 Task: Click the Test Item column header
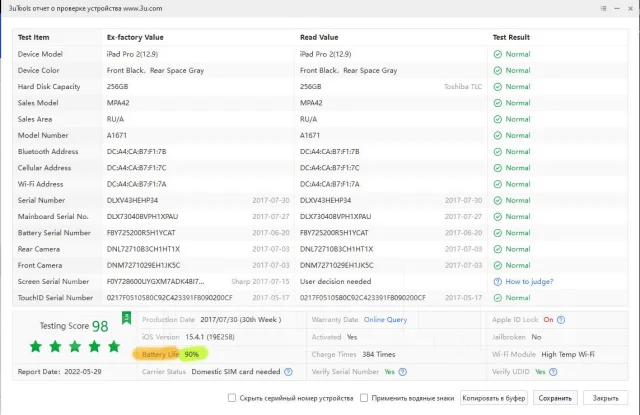pos(33,37)
